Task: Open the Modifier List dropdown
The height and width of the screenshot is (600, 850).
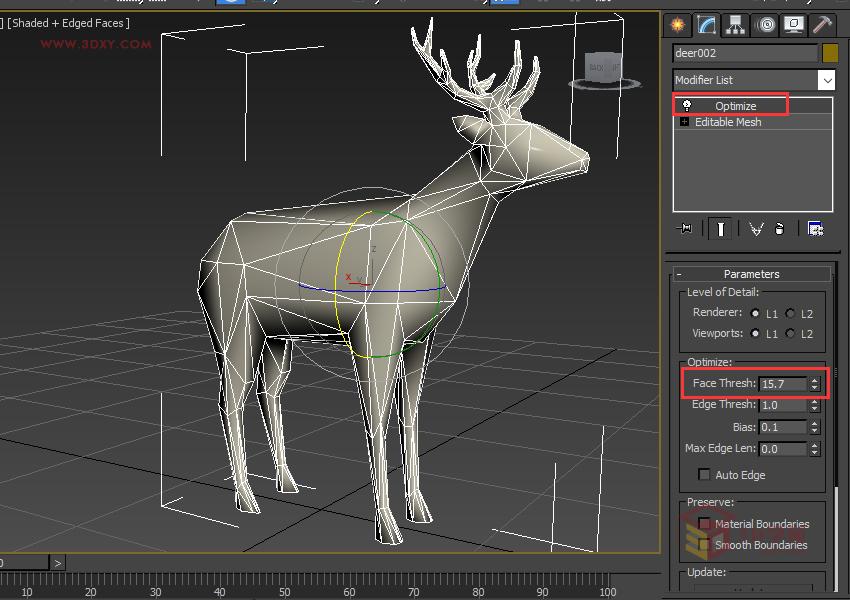Action: (x=826, y=80)
